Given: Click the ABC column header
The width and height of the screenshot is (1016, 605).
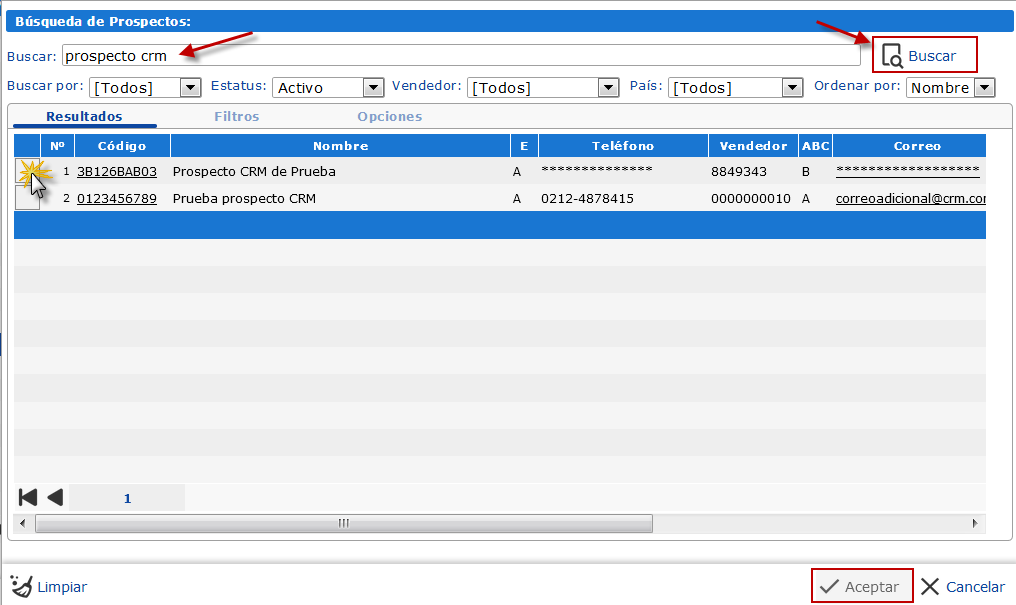Looking at the screenshot, I should point(815,146).
